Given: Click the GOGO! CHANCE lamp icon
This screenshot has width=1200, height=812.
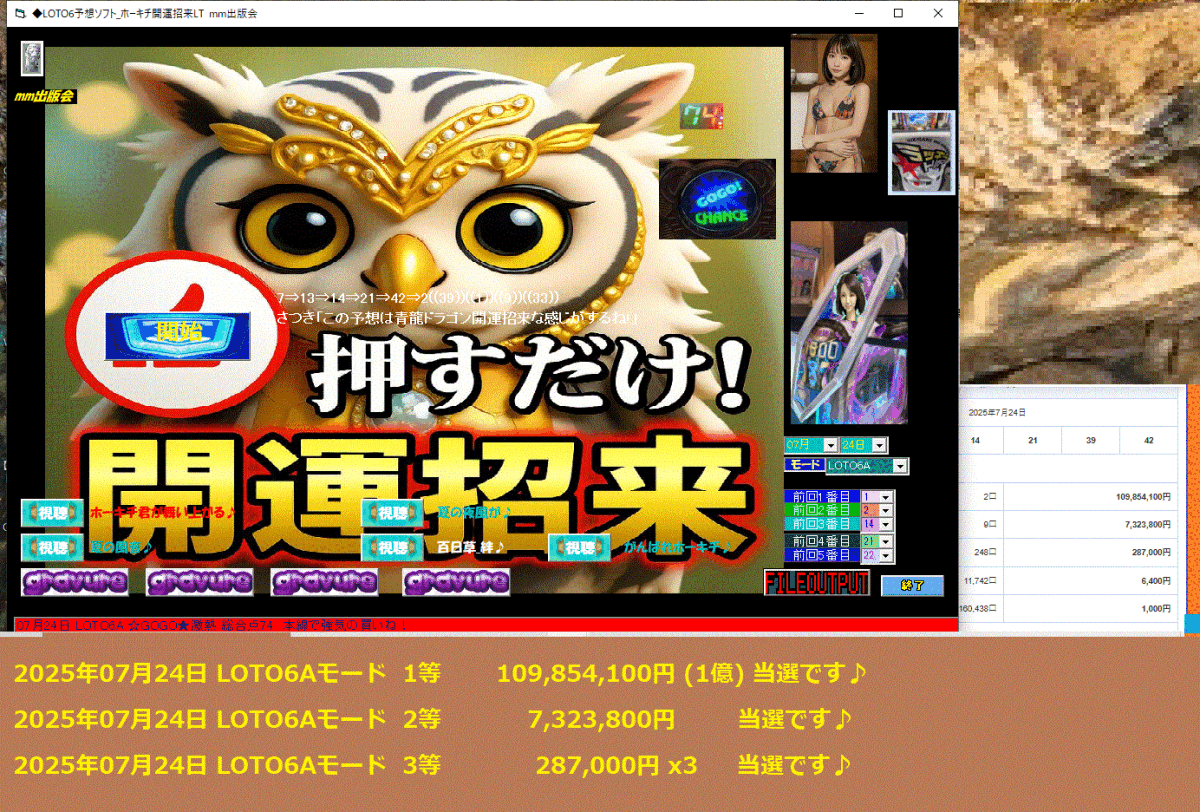Looking at the screenshot, I should point(717,200).
